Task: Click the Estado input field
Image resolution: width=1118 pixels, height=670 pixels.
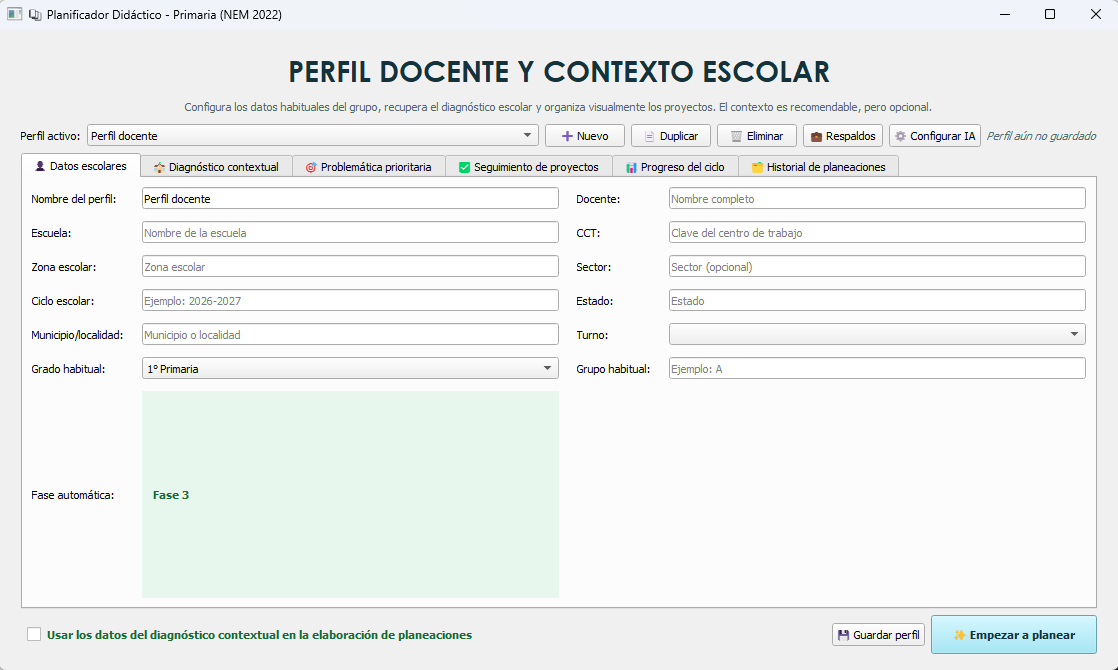Action: pos(877,300)
